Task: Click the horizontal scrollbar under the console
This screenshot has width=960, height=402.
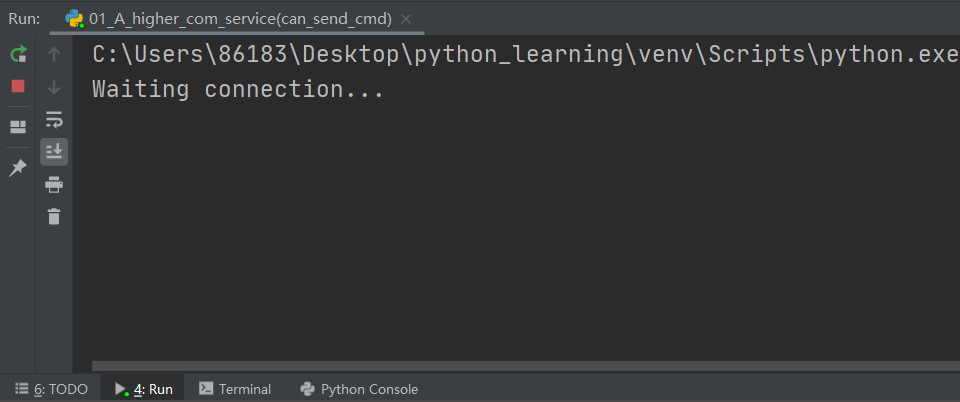Action: (x=526, y=366)
